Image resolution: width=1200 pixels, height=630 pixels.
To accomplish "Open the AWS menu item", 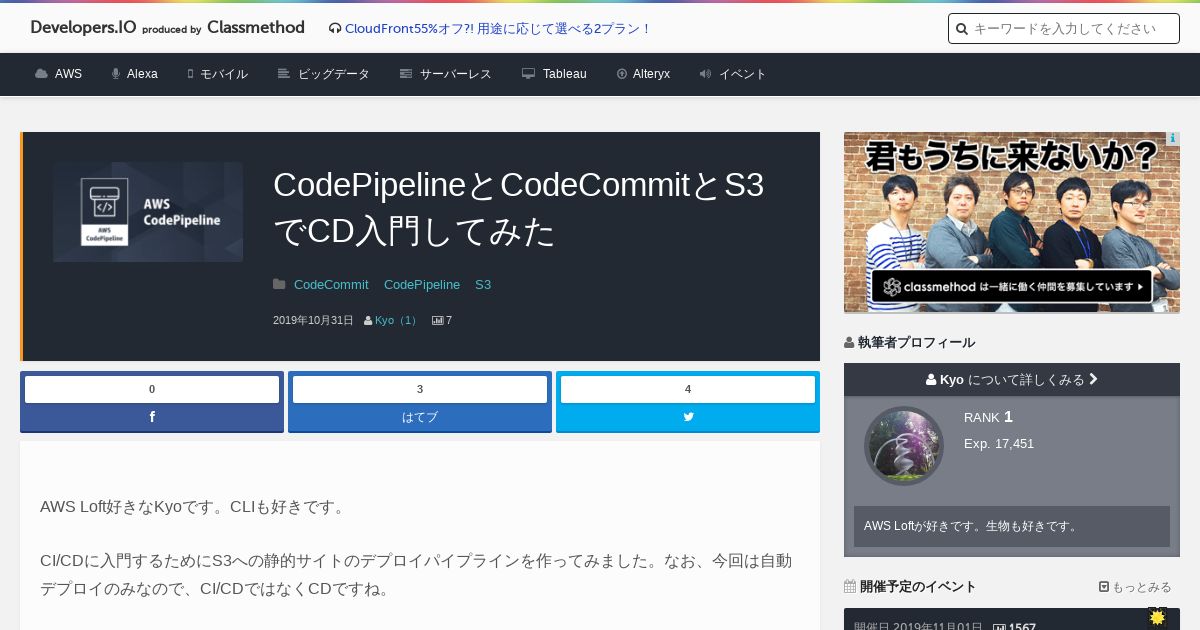I will tap(68, 74).
